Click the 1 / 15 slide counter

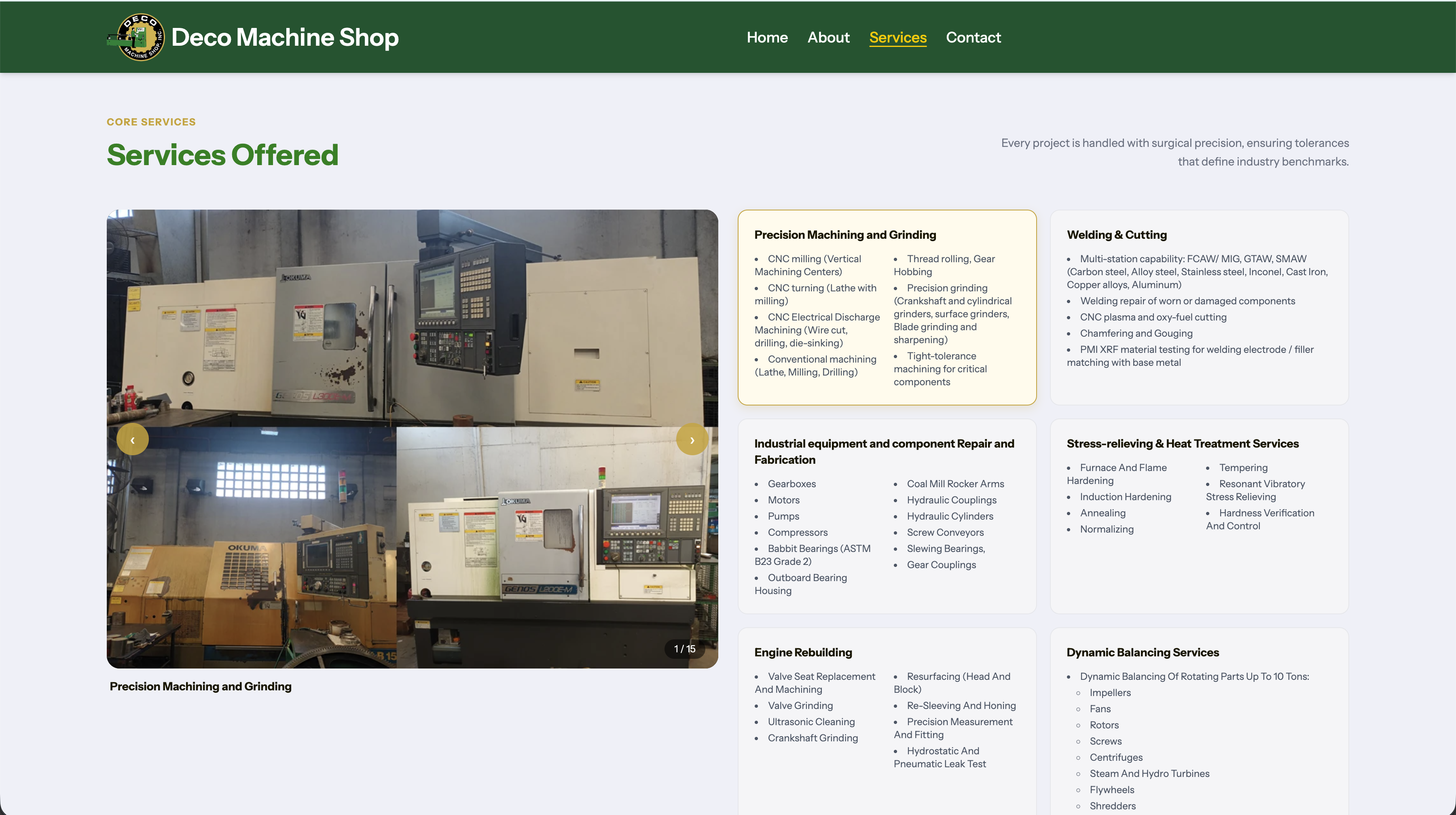pos(684,649)
